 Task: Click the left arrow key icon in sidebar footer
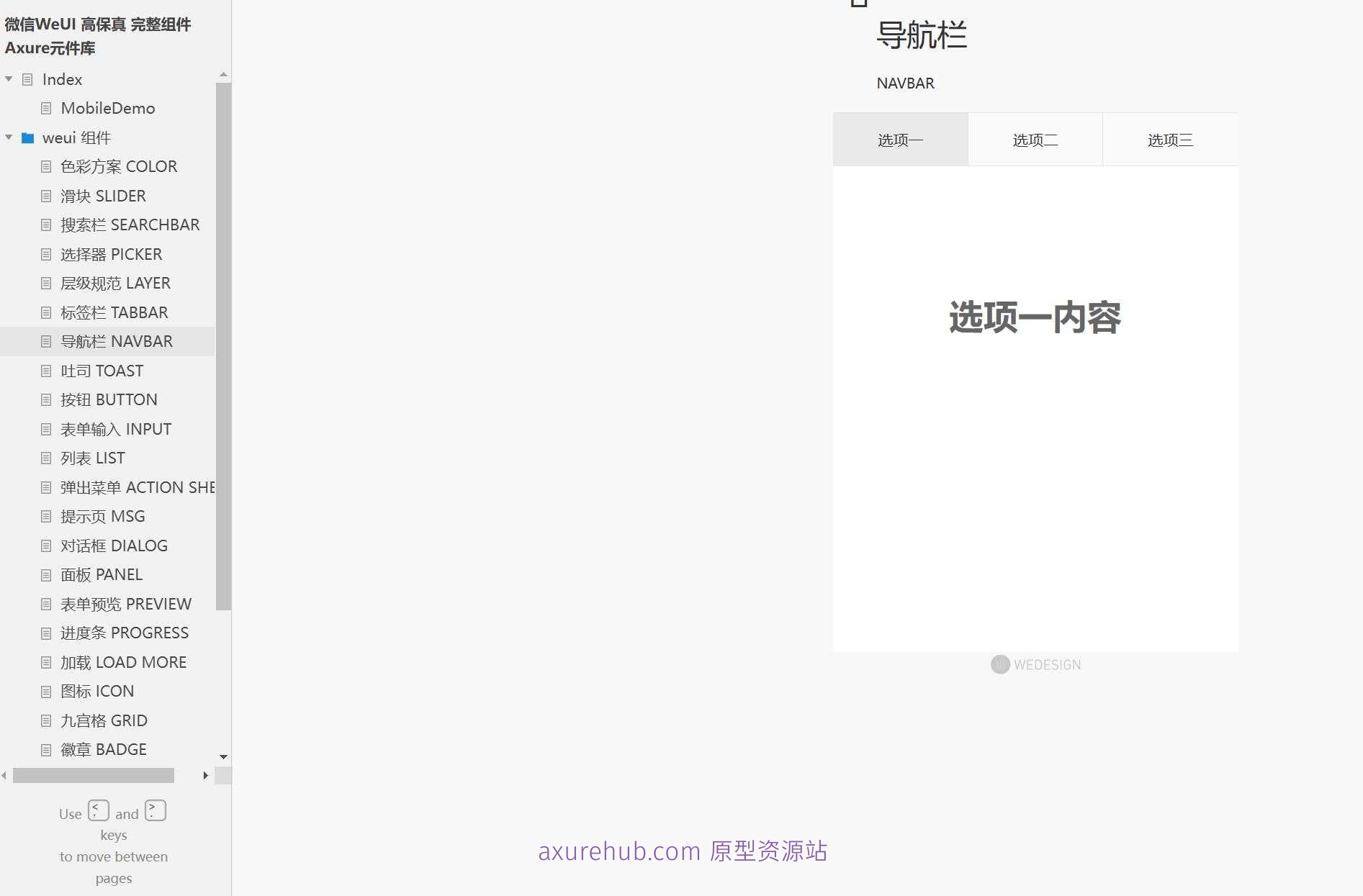[99, 810]
